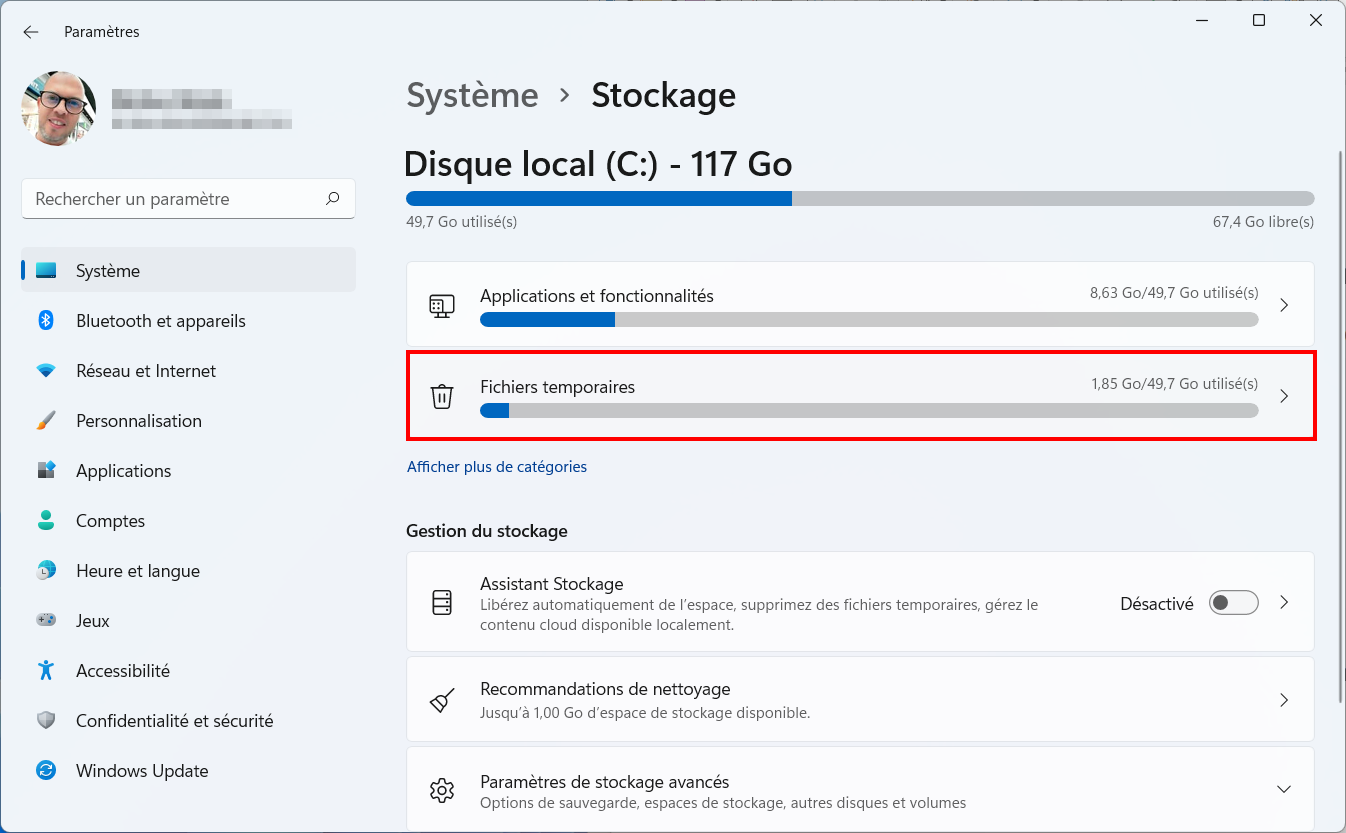Open Heure et langue settings
This screenshot has width=1346, height=833.
tap(188, 571)
